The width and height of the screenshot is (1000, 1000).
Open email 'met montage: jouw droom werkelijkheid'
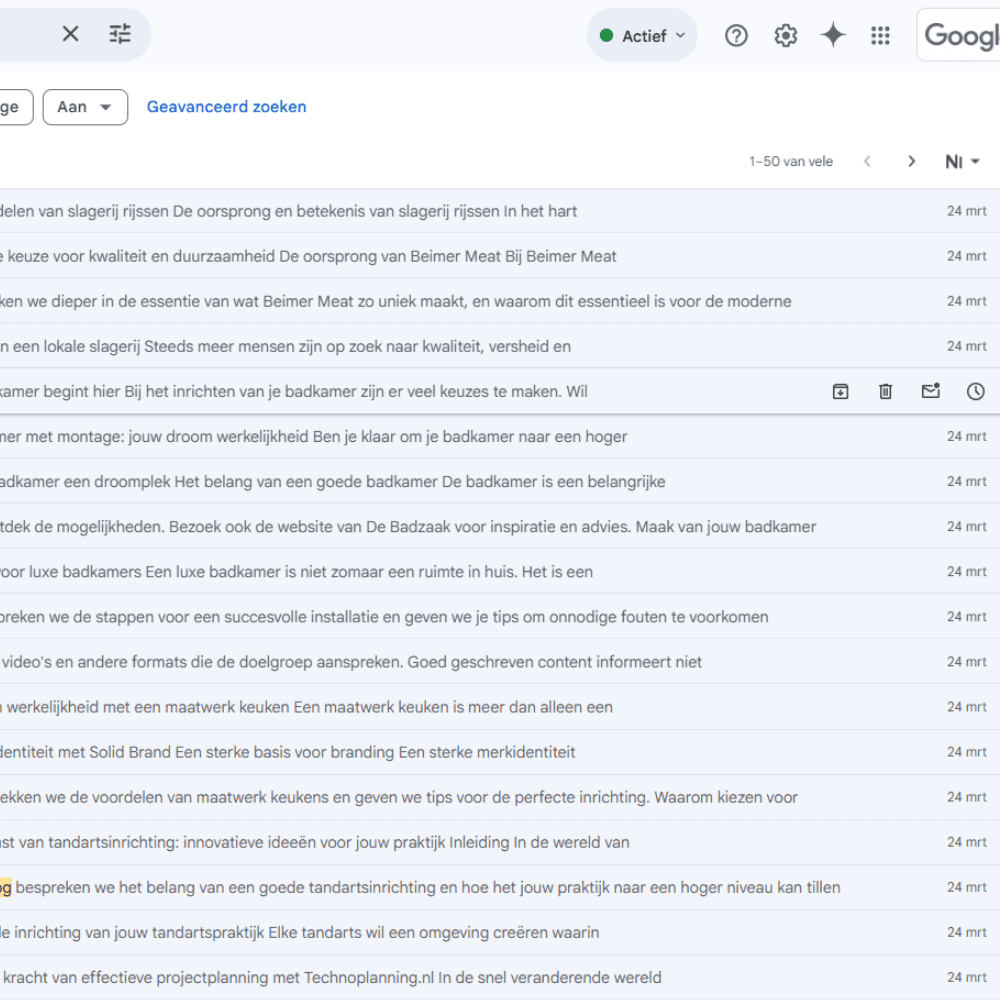500,436
